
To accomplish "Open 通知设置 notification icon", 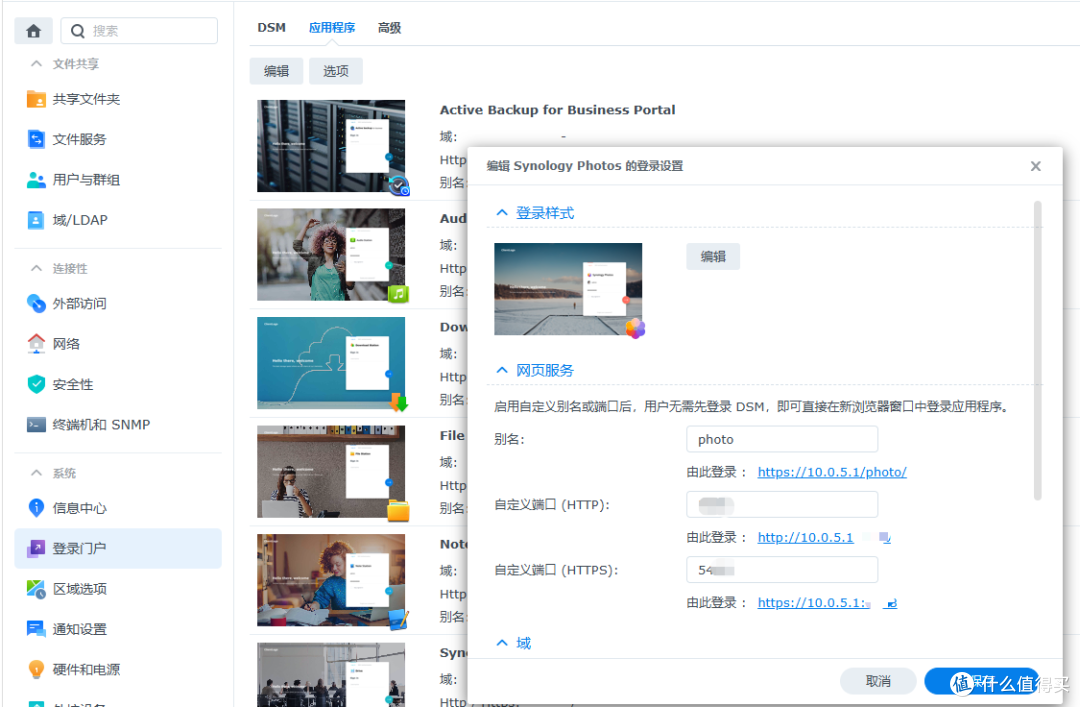I will point(36,628).
